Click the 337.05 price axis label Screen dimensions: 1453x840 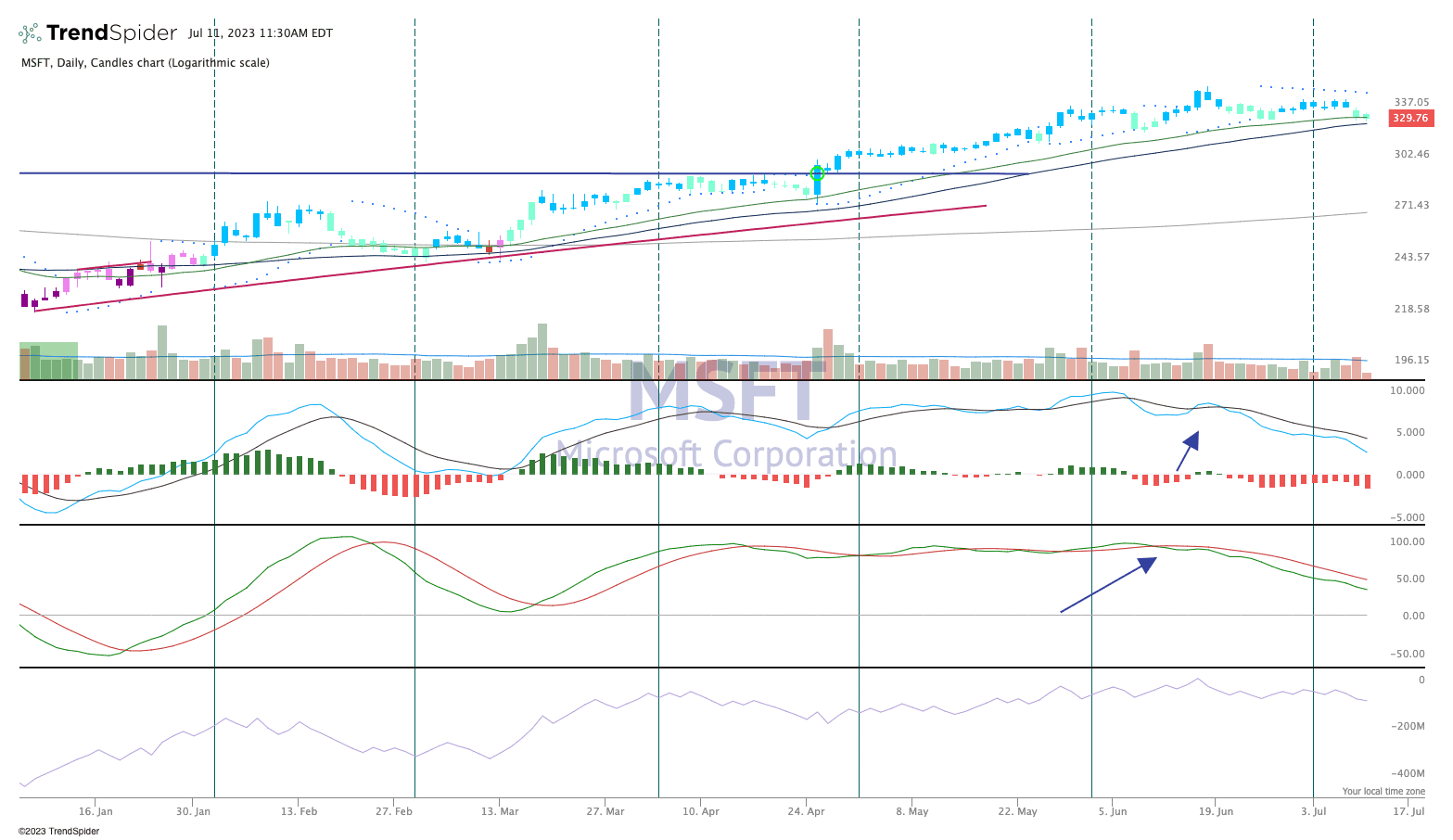[x=1411, y=103]
